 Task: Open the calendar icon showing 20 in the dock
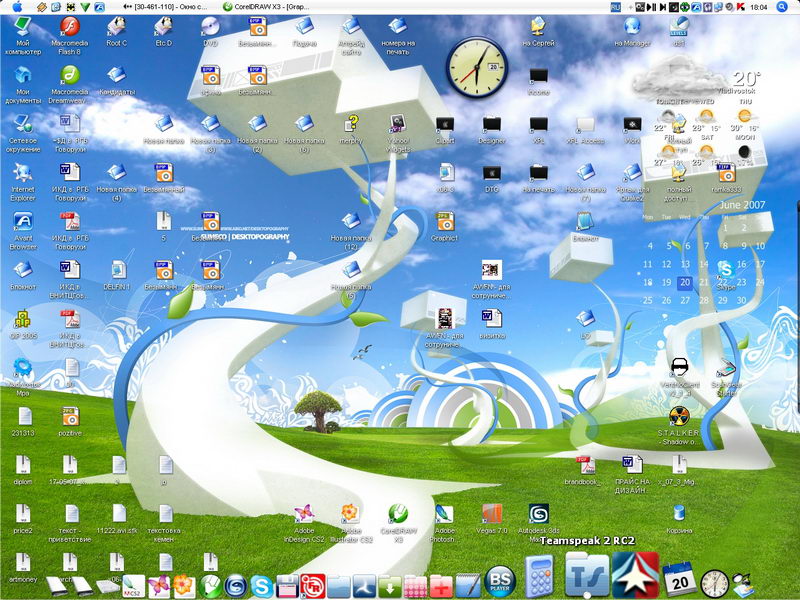(679, 579)
